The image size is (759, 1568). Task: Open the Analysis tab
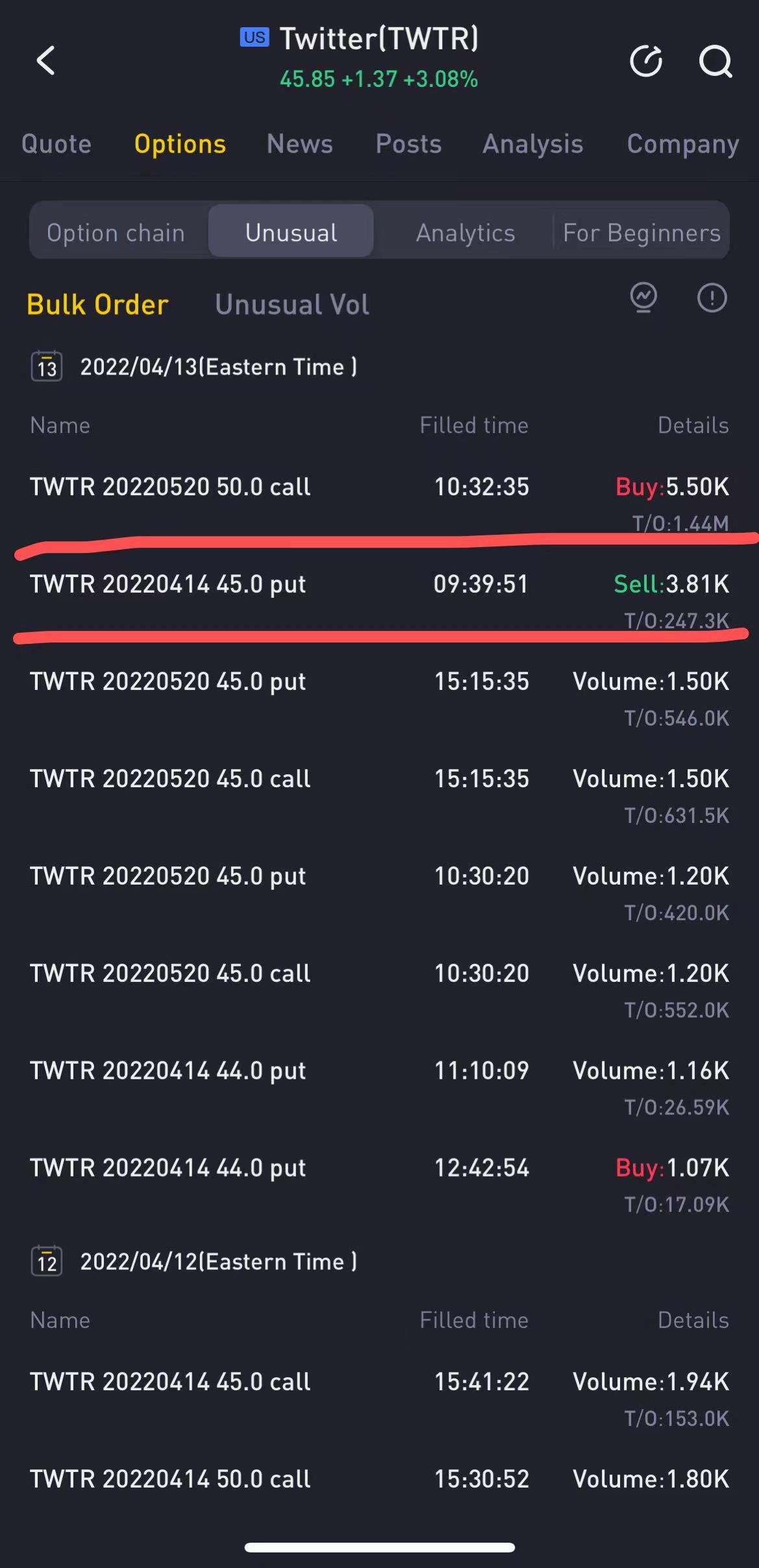[533, 144]
